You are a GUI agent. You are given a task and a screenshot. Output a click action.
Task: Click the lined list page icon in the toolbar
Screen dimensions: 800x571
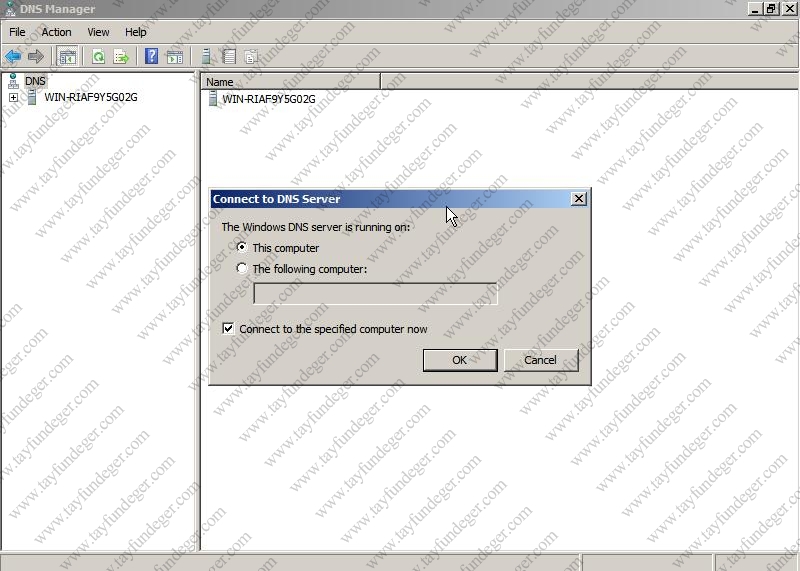pyautogui.click(x=229, y=56)
